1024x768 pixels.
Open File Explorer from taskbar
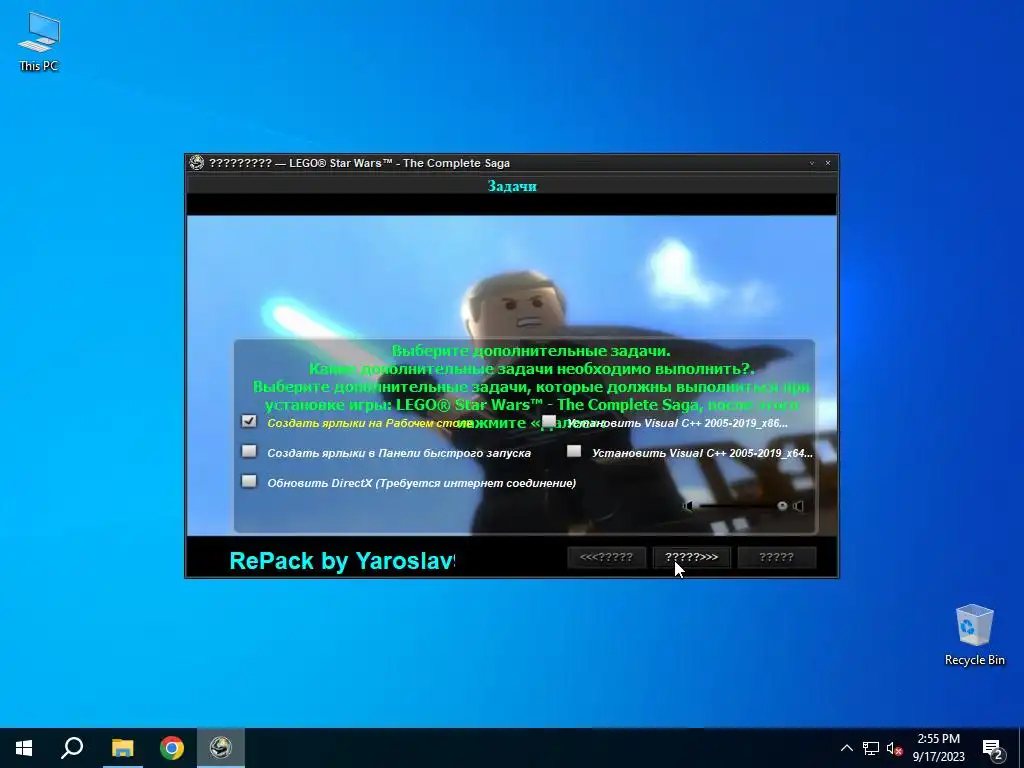point(122,748)
